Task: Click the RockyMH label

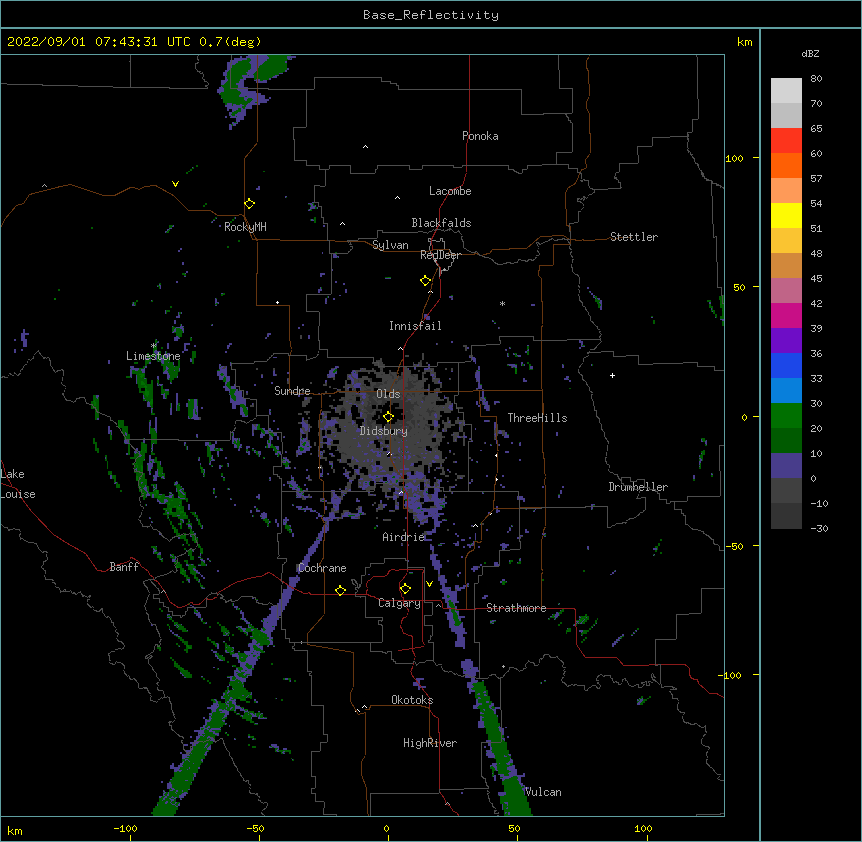Action: [x=245, y=226]
